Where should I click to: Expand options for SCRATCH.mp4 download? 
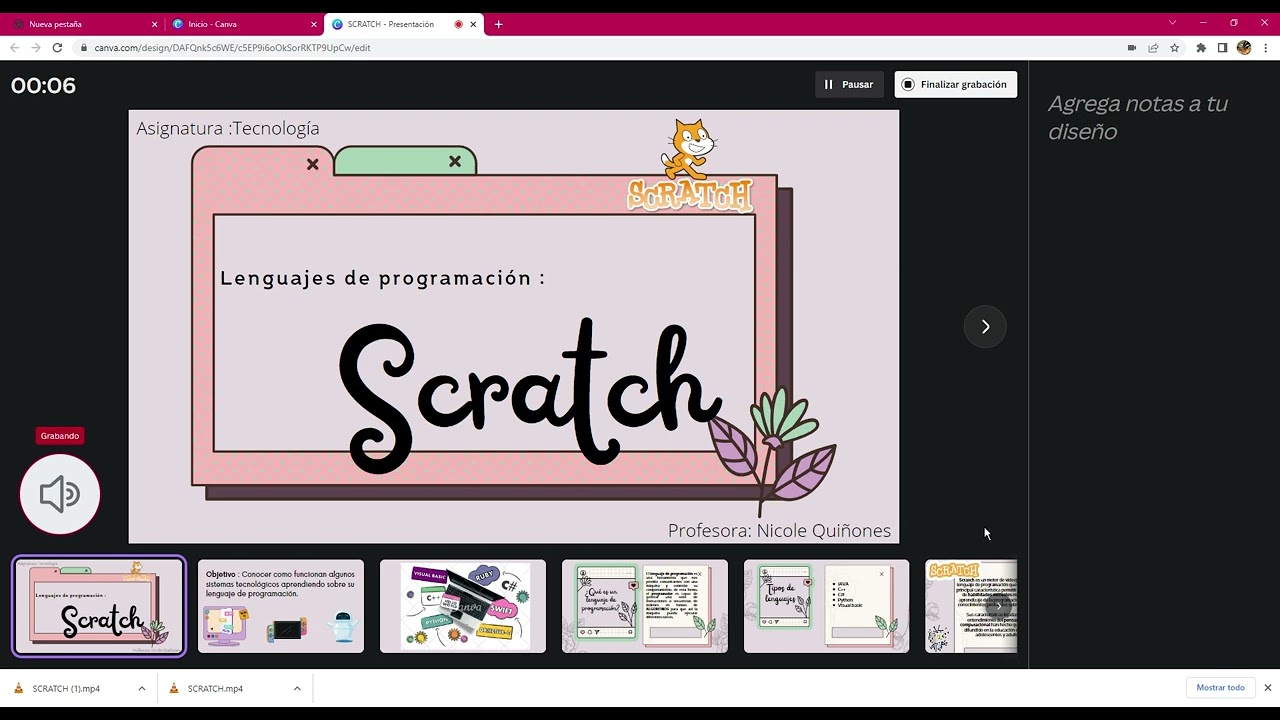[297, 688]
